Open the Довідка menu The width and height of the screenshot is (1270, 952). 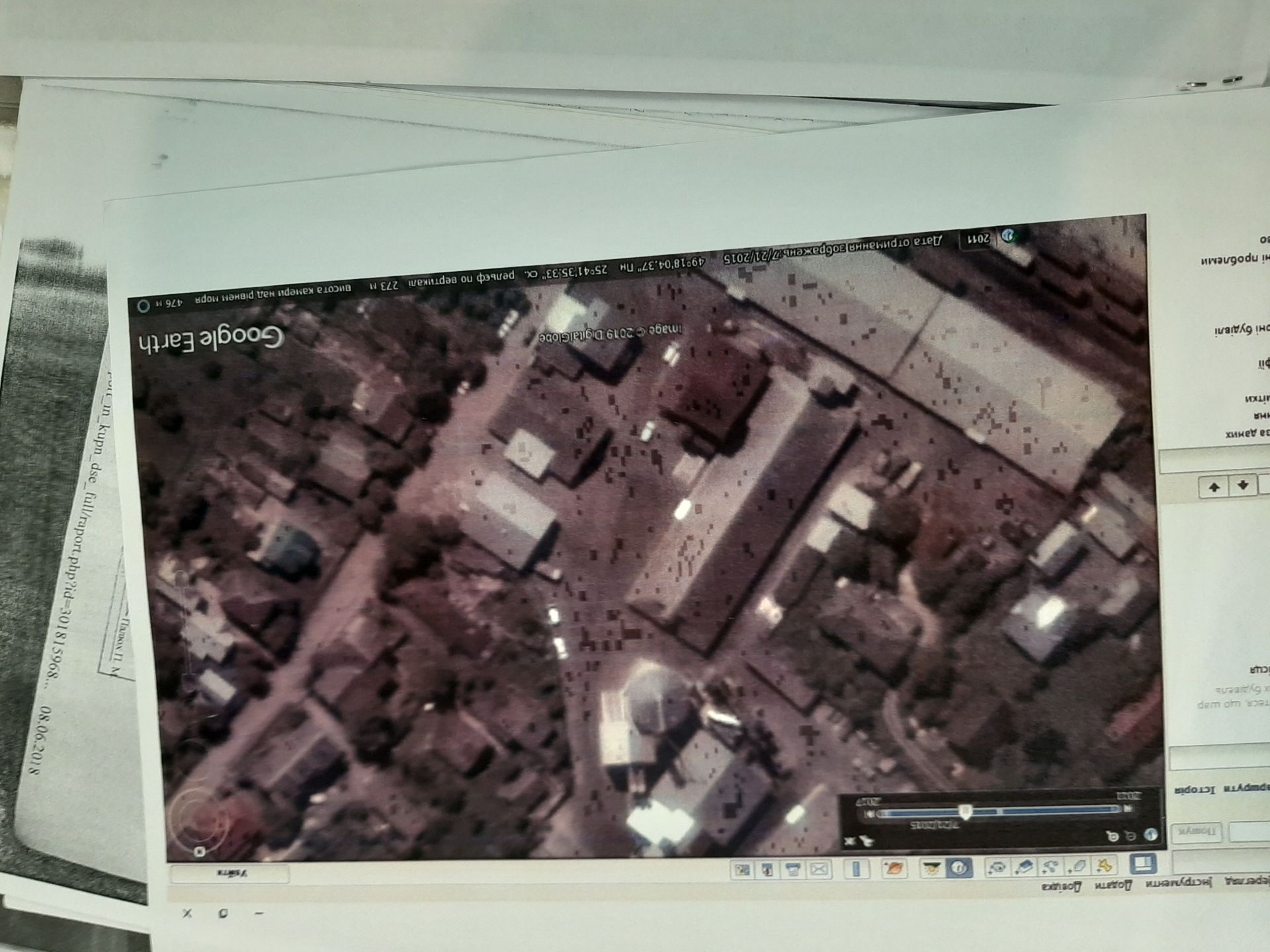point(1061,886)
